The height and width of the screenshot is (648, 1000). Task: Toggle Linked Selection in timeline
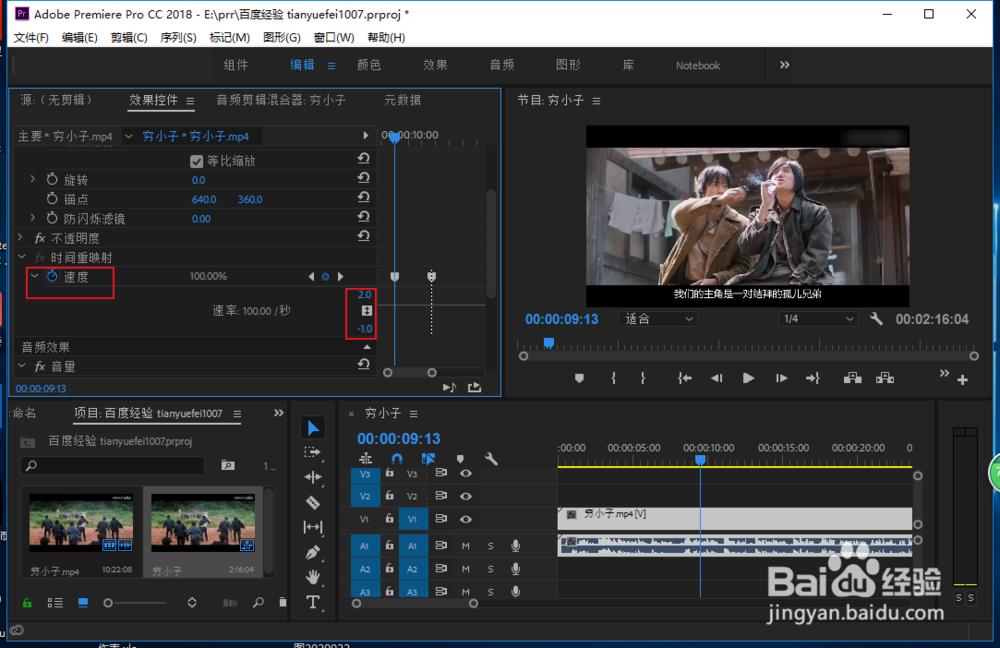click(x=428, y=459)
